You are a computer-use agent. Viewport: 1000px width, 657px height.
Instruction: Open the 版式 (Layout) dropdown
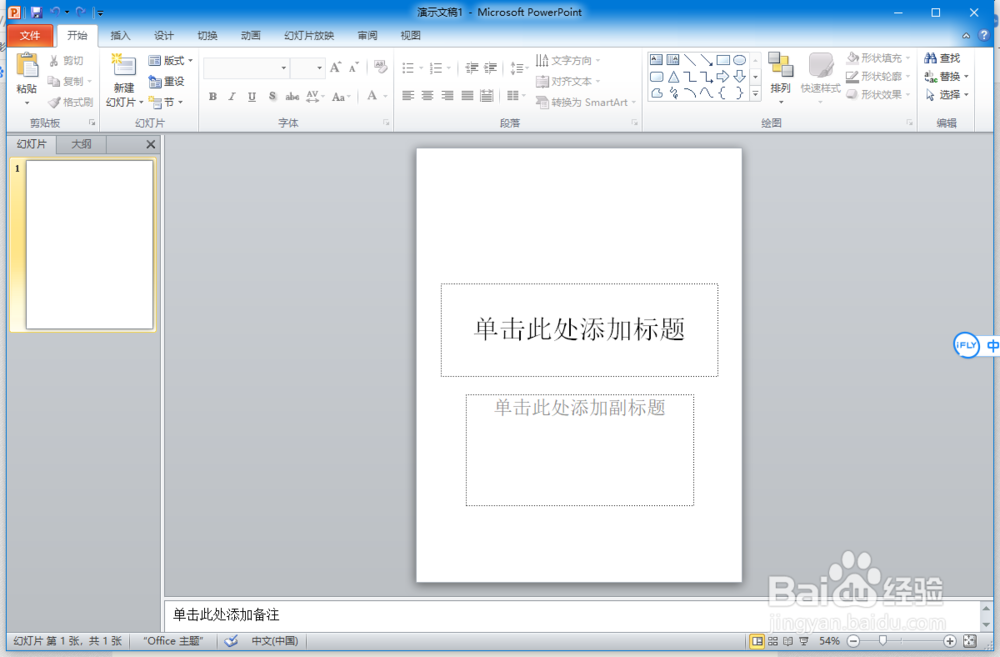coord(170,60)
